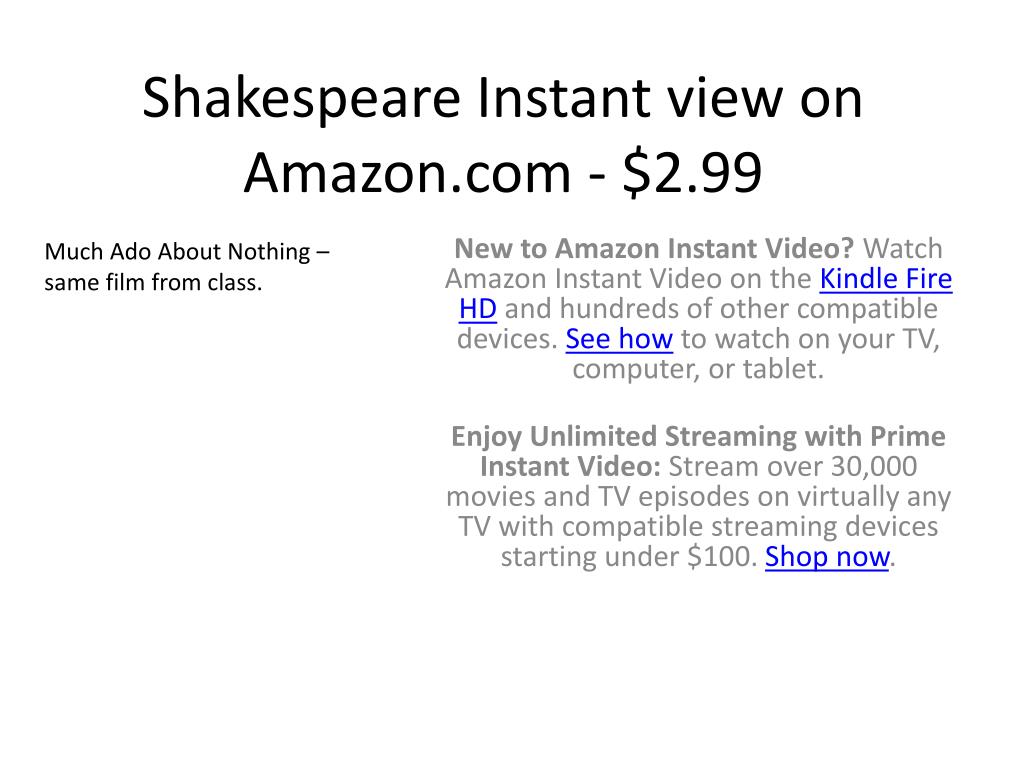Click the 'Enjoy Unlimited Streaming with Prime' heading
Screen dimensions: 1024x768
(x=698, y=436)
